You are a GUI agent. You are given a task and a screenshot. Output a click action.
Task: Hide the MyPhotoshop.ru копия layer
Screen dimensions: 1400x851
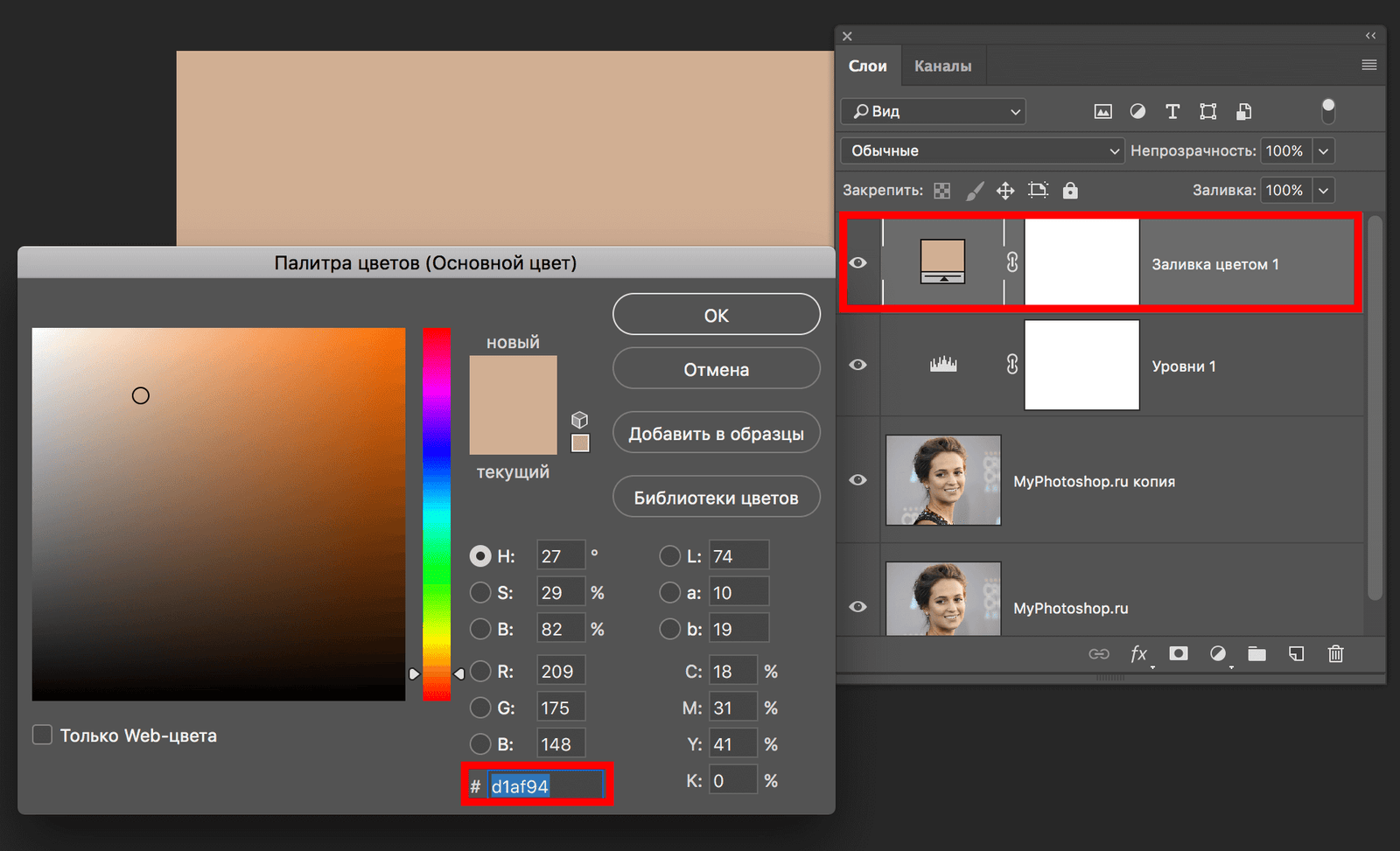(x=858, y=480)
